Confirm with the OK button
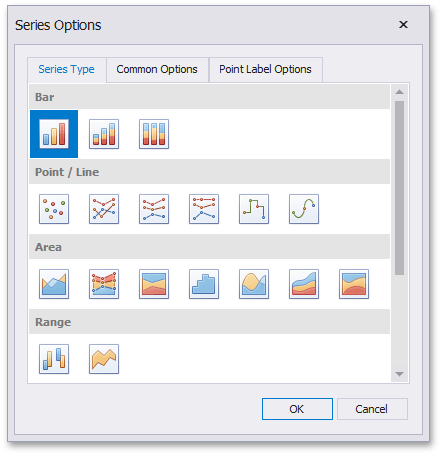443x457 pixels. [297, 409]
